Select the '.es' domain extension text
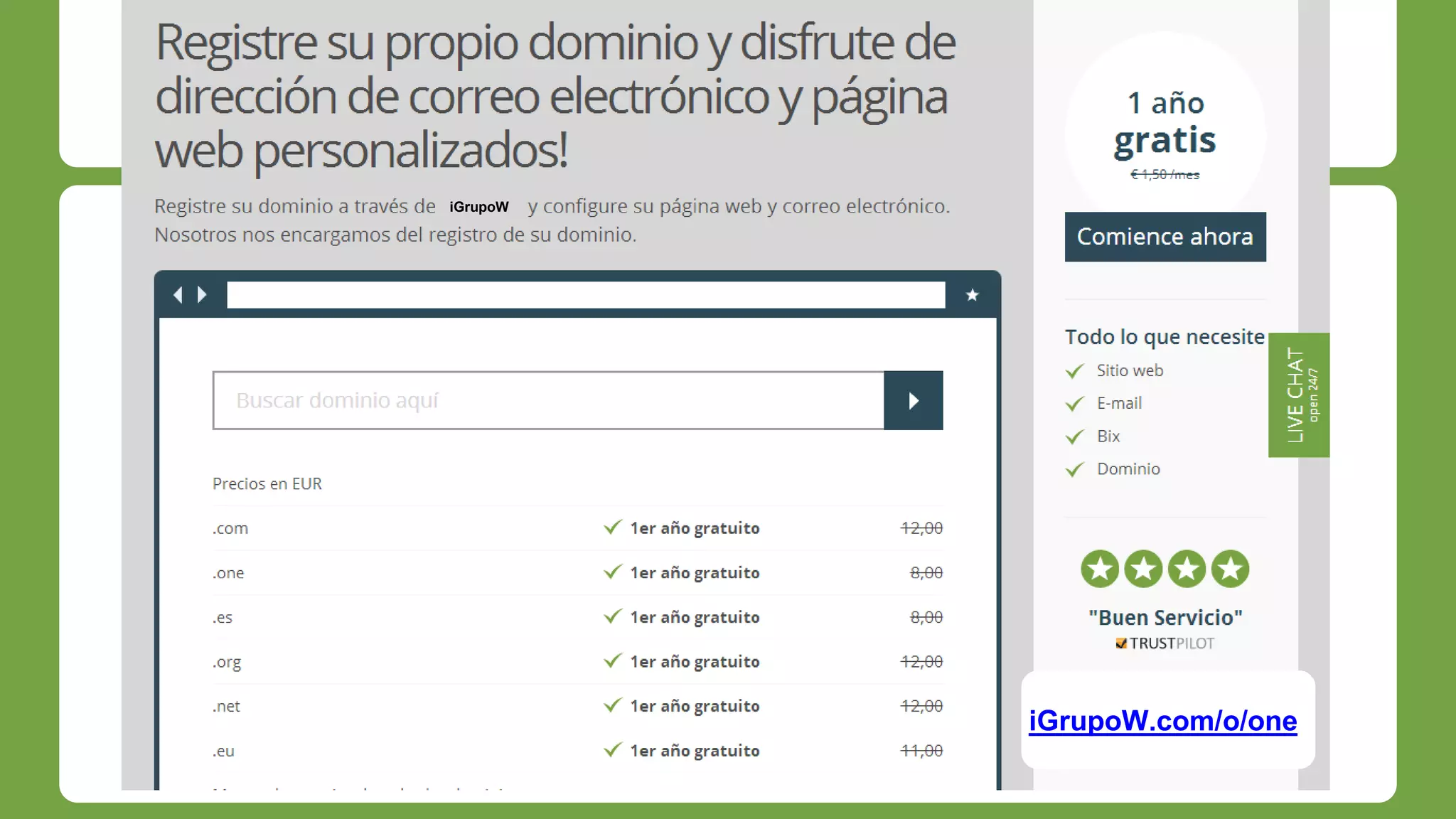The image size is (1456, 819). pos(223,618)
